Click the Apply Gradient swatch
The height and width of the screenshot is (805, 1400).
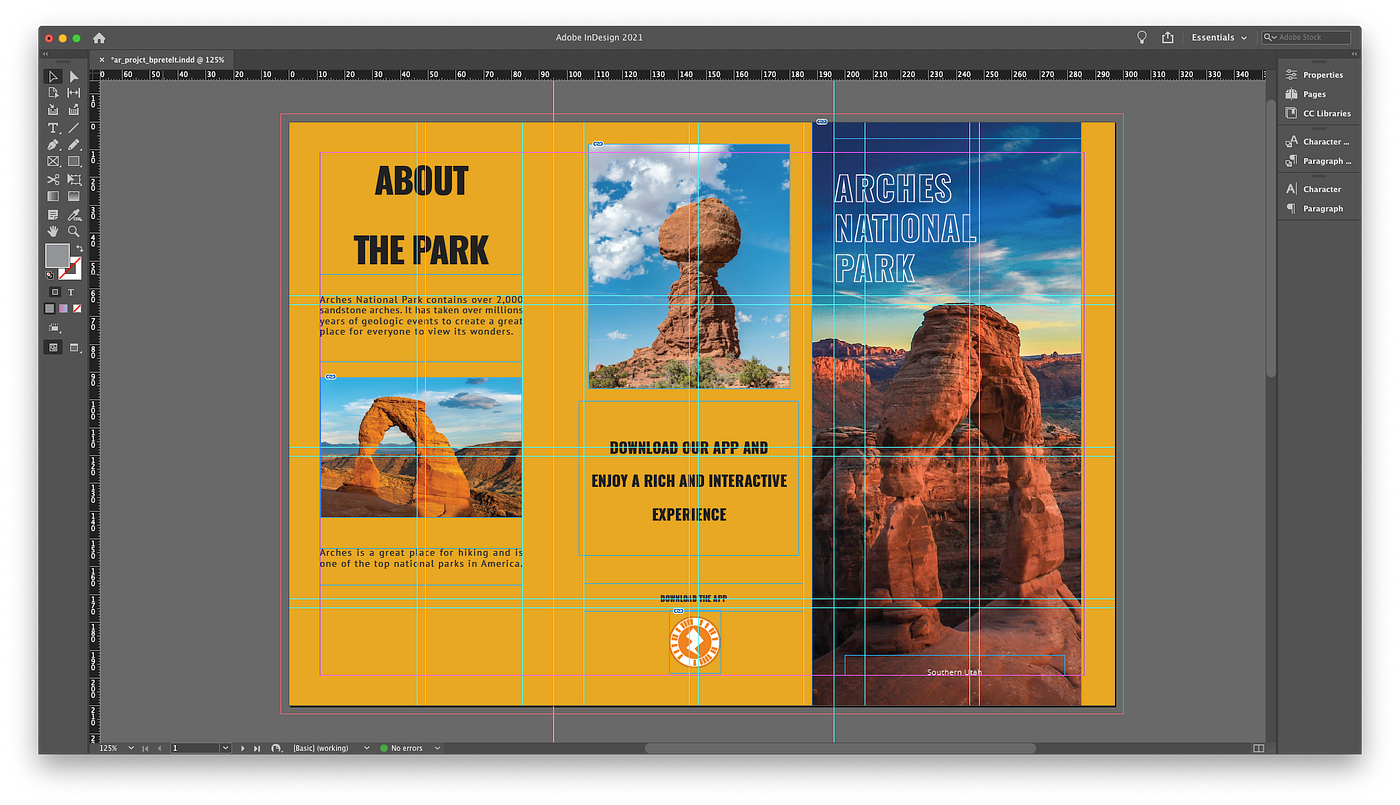[x=63, y=308]
